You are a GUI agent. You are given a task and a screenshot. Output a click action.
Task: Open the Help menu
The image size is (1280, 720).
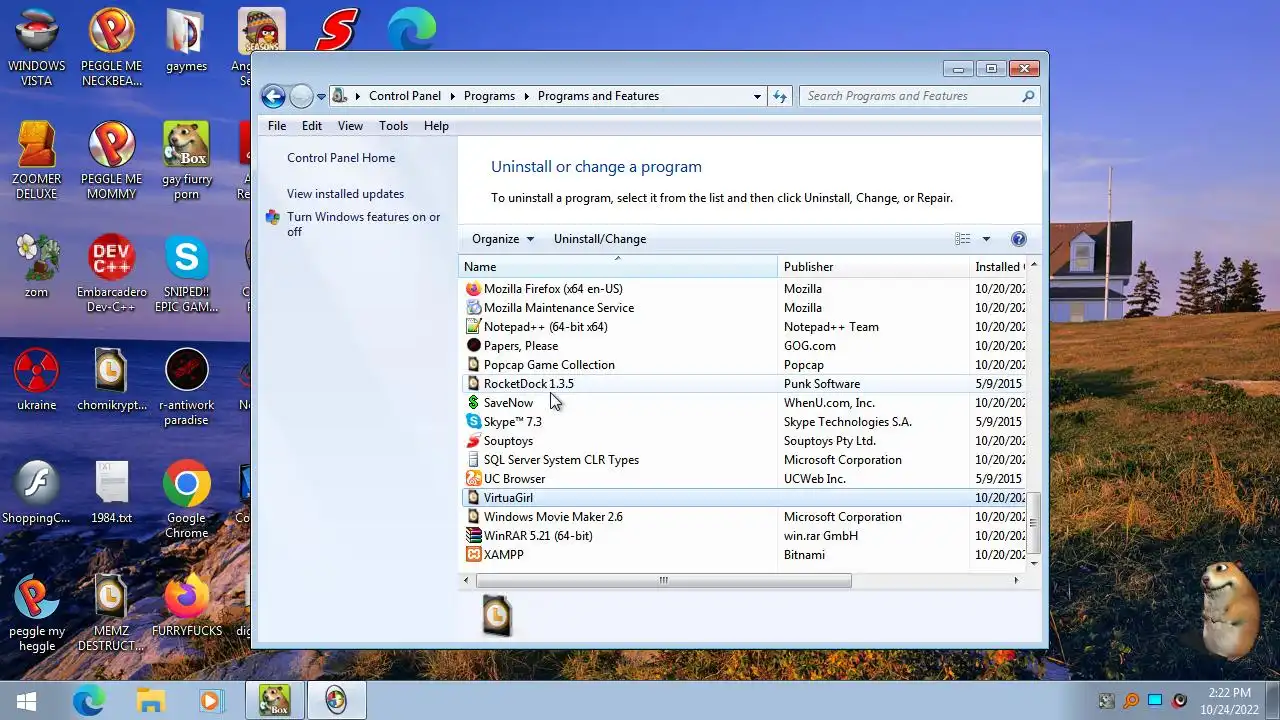pyautogui.click(x=436, y=126)
